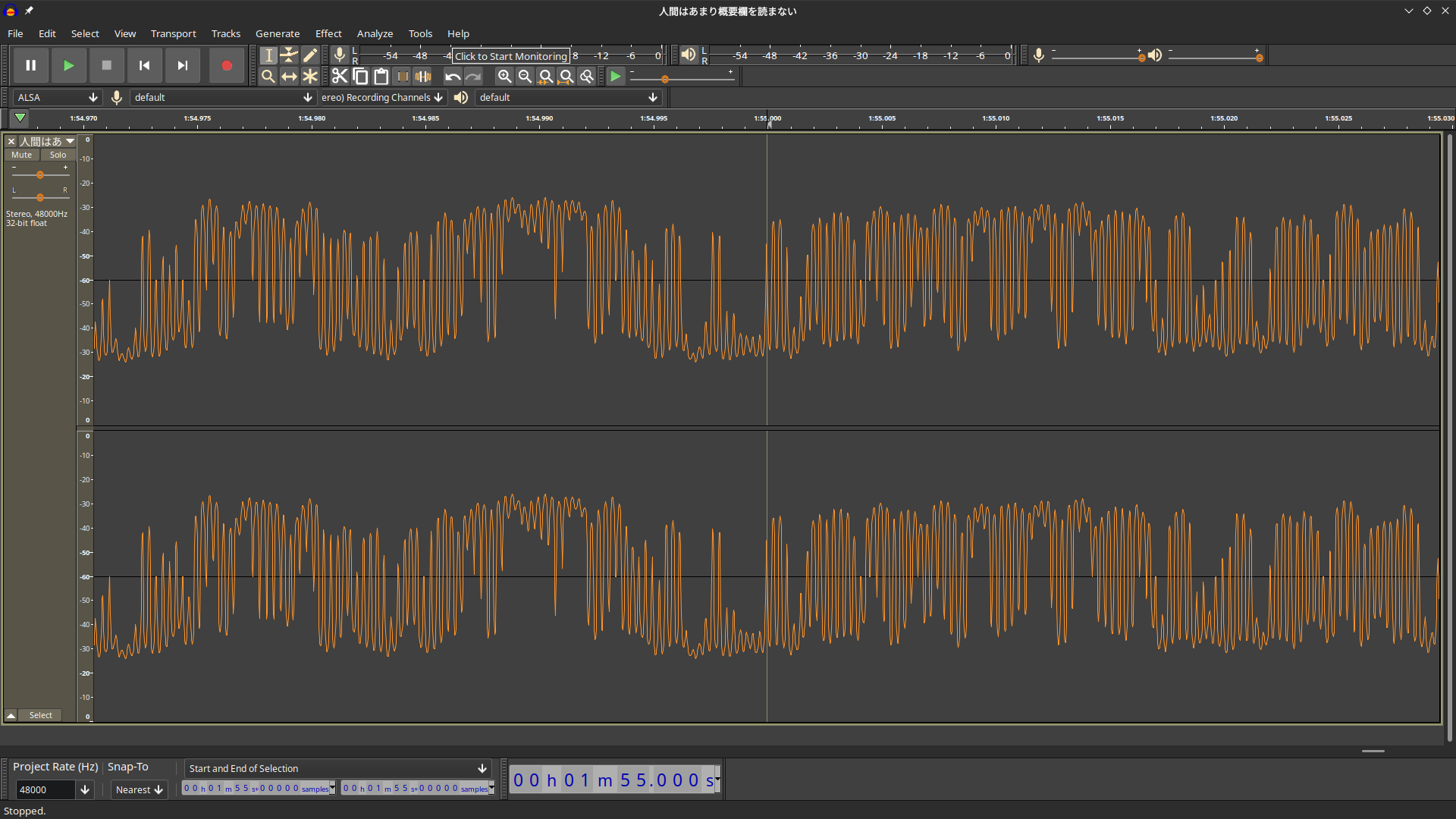Click the Copy icon

tap(360, 76)
